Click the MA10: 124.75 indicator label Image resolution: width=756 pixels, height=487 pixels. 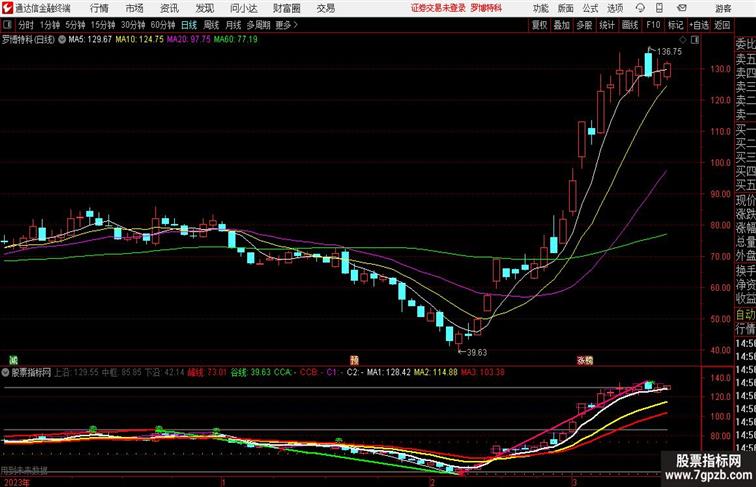[139, 40]
